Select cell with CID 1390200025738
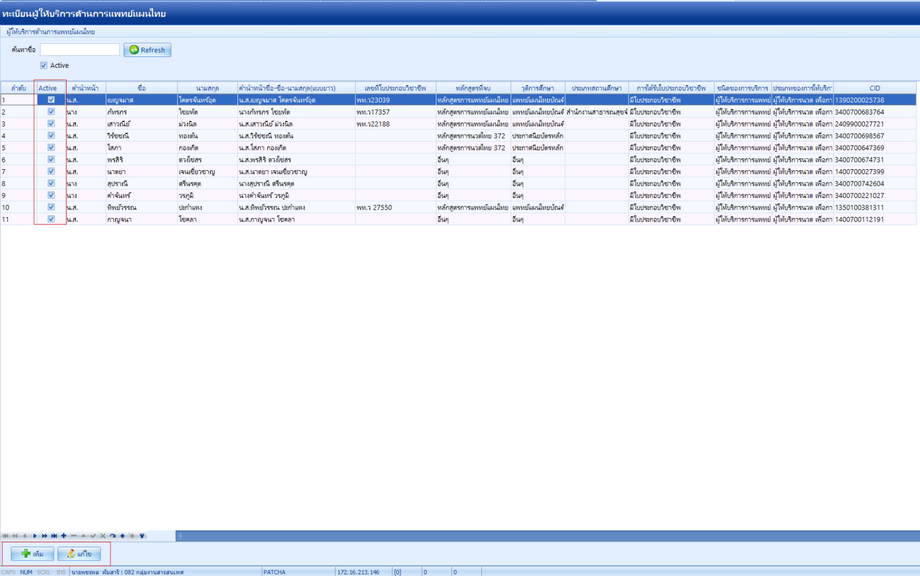 coord(875,100)
